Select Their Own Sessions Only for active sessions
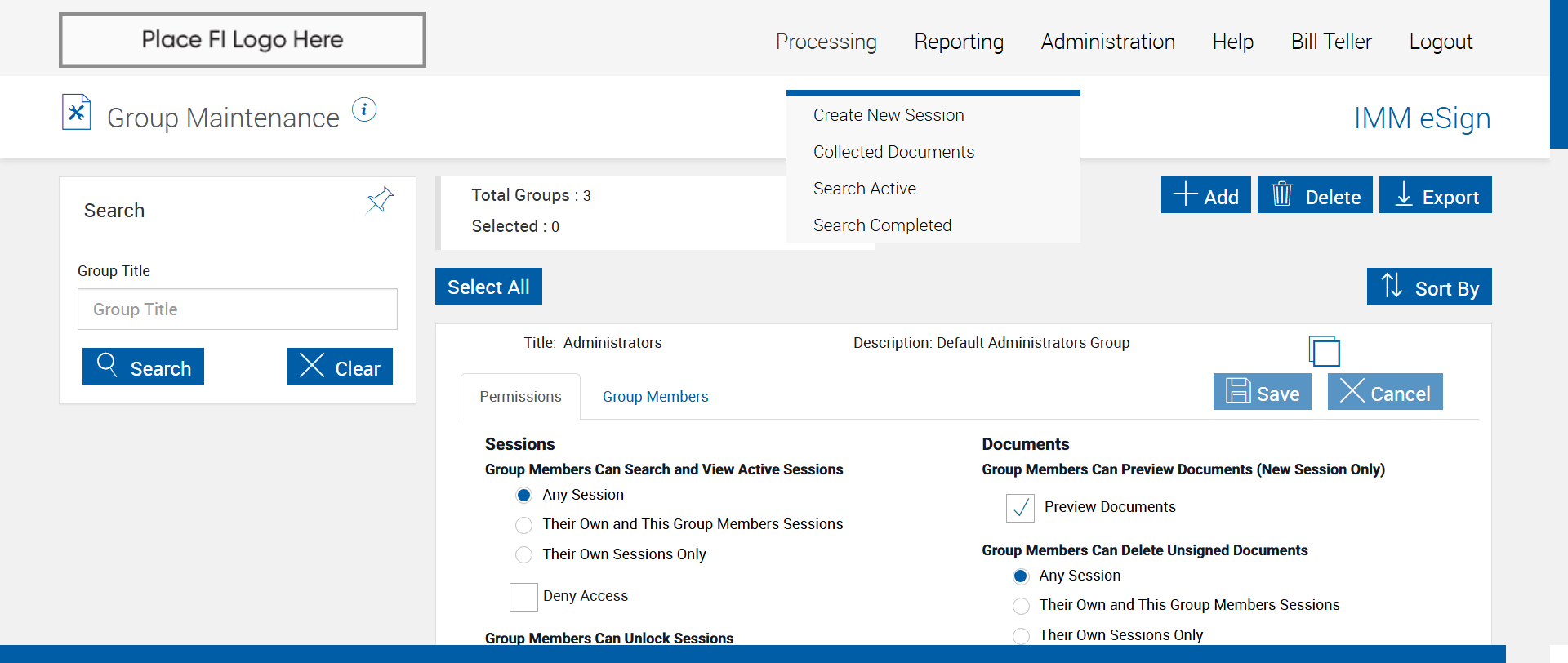The image size is (1568, 663). pyautogui.click(x=524, y=555)
